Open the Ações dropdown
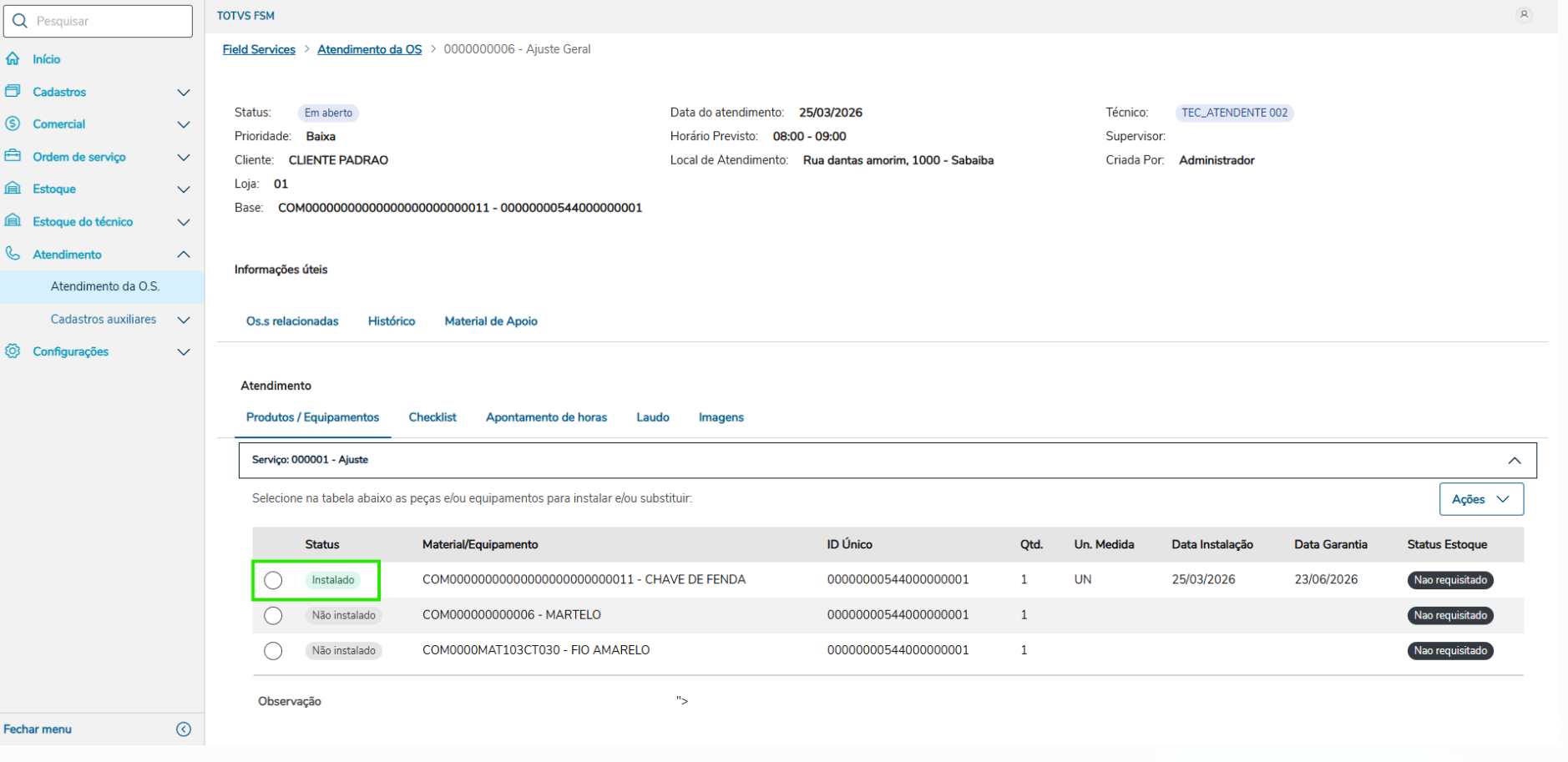 (x=1480, y=499)
